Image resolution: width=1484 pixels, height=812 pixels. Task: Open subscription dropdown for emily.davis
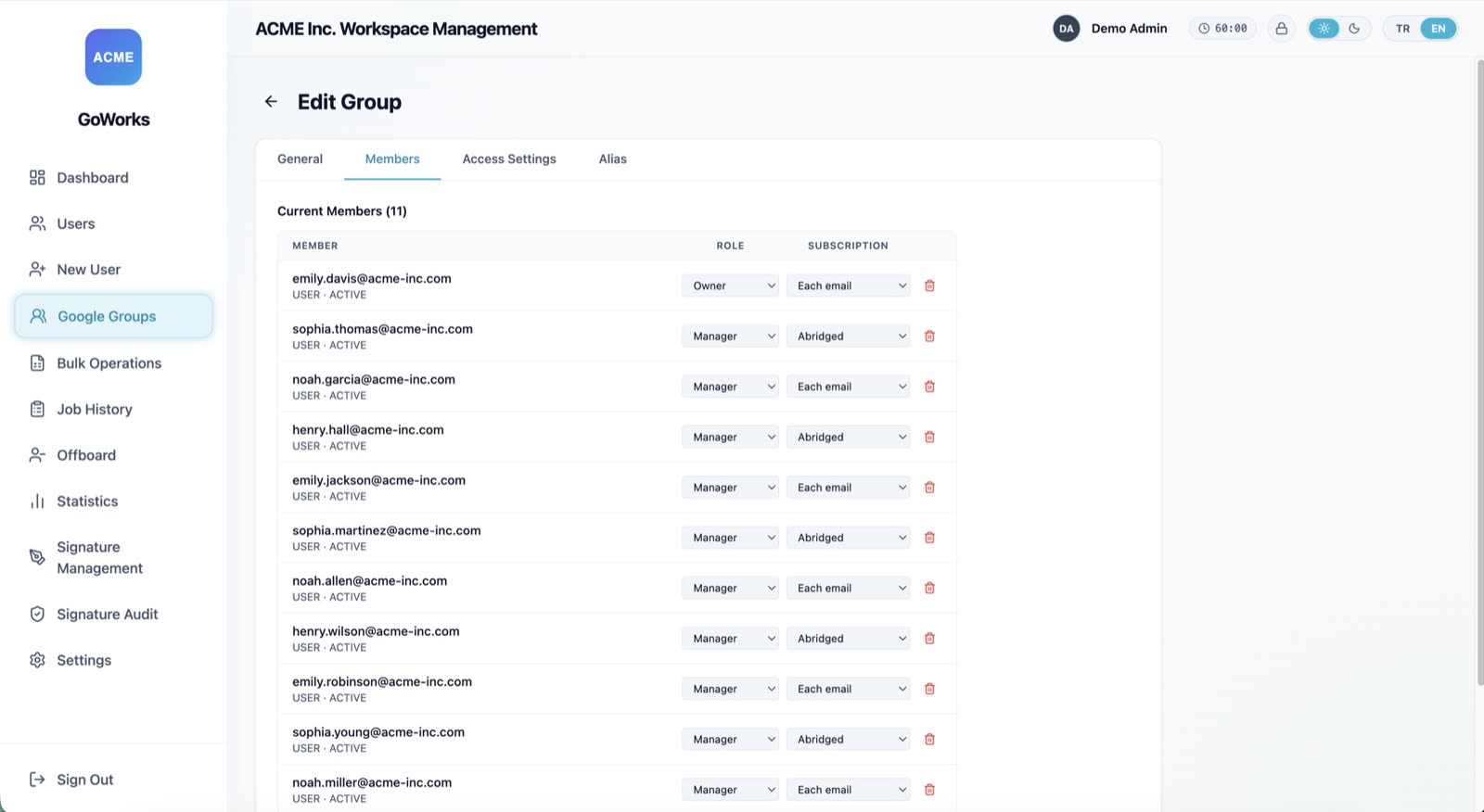(x=848, y=285)
